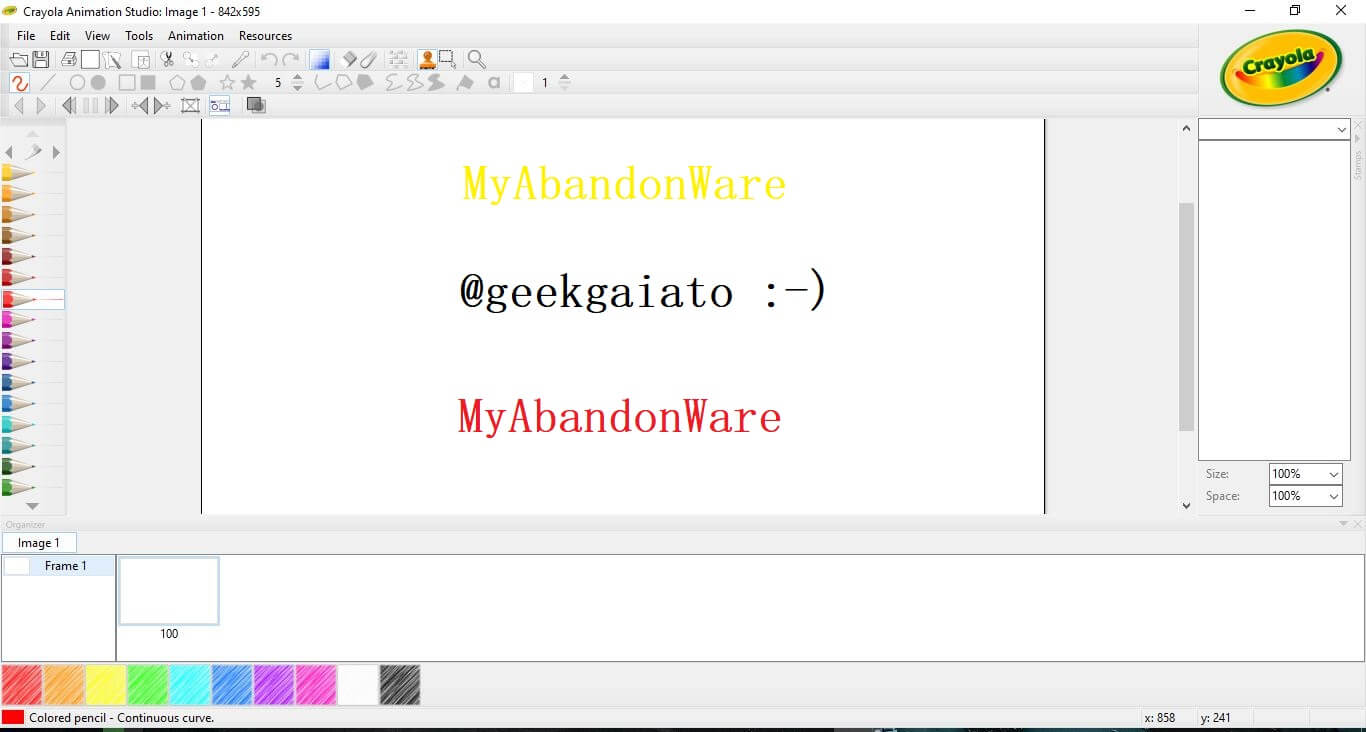Click the canvas vertical scrollbar thumb
The image size is (1366, 732).
coord(1187,316)
